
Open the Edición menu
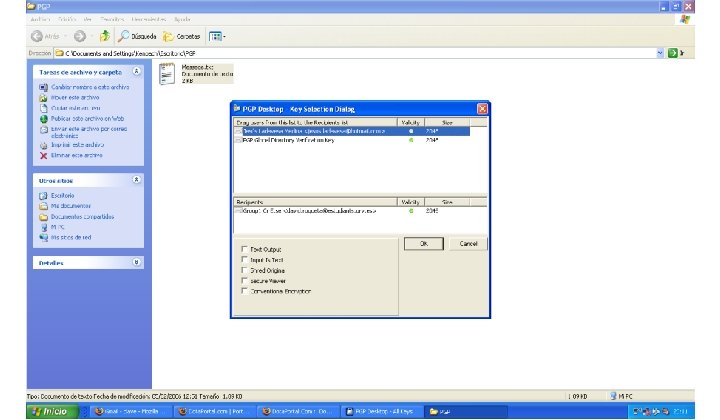coord(67,19)
